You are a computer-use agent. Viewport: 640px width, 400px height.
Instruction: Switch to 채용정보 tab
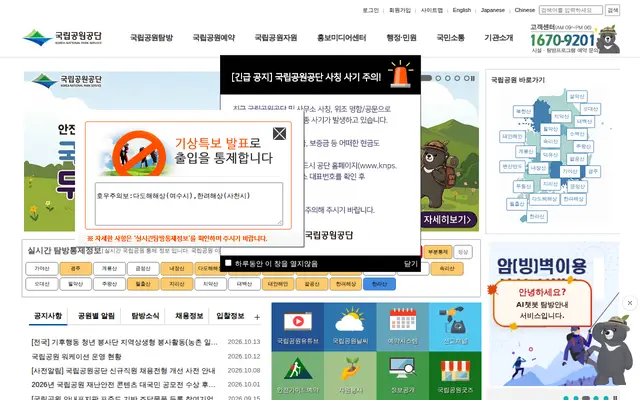[x=189, y=316]
